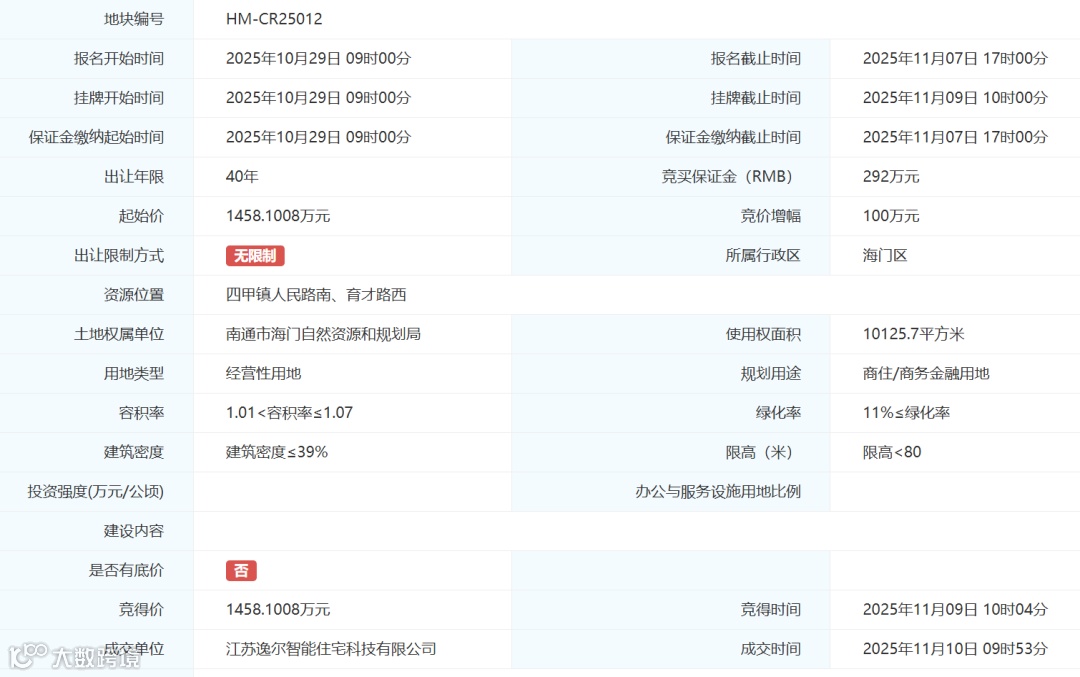Select the 竞价增幅 value 100万元

(891, 216)
